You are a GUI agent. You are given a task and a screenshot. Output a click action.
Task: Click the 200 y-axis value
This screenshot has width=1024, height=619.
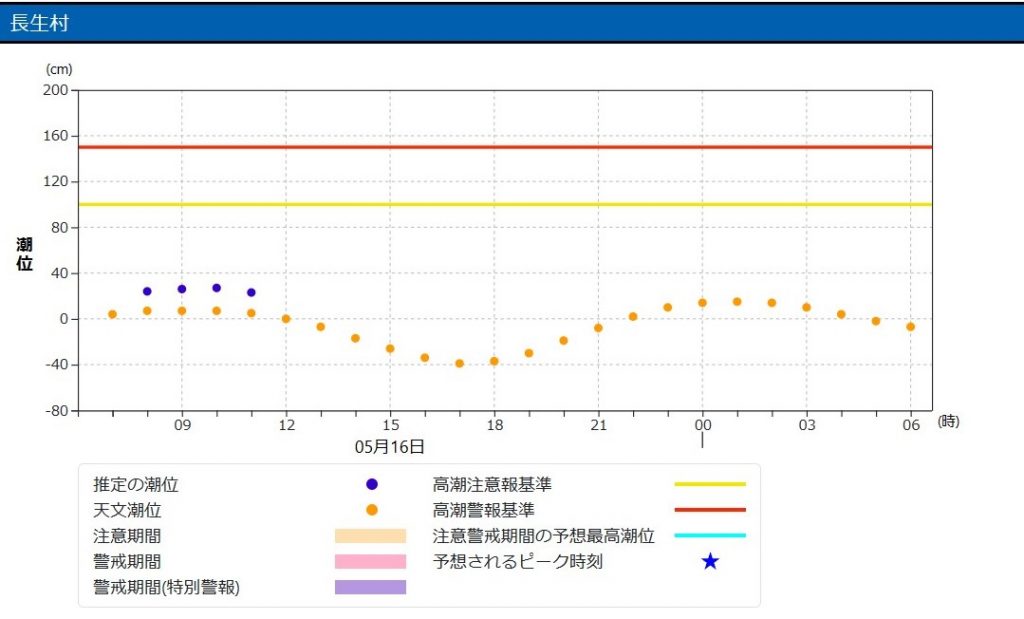[56, 90]
